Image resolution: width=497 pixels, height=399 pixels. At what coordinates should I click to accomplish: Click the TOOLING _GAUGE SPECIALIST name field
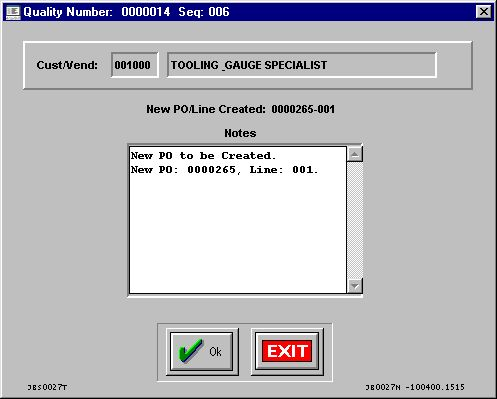(302, 65)
